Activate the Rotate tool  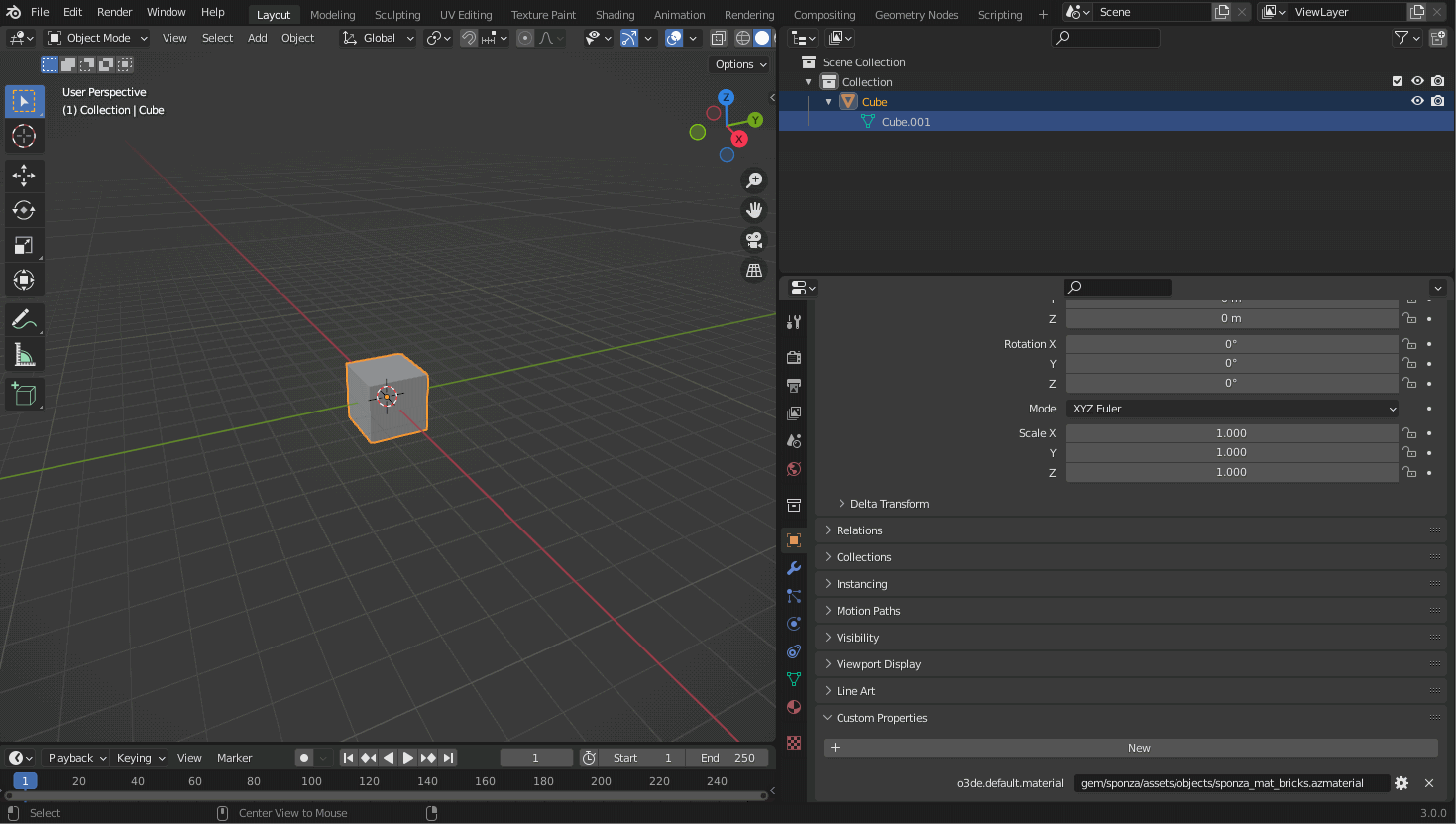tap(24, 209)
